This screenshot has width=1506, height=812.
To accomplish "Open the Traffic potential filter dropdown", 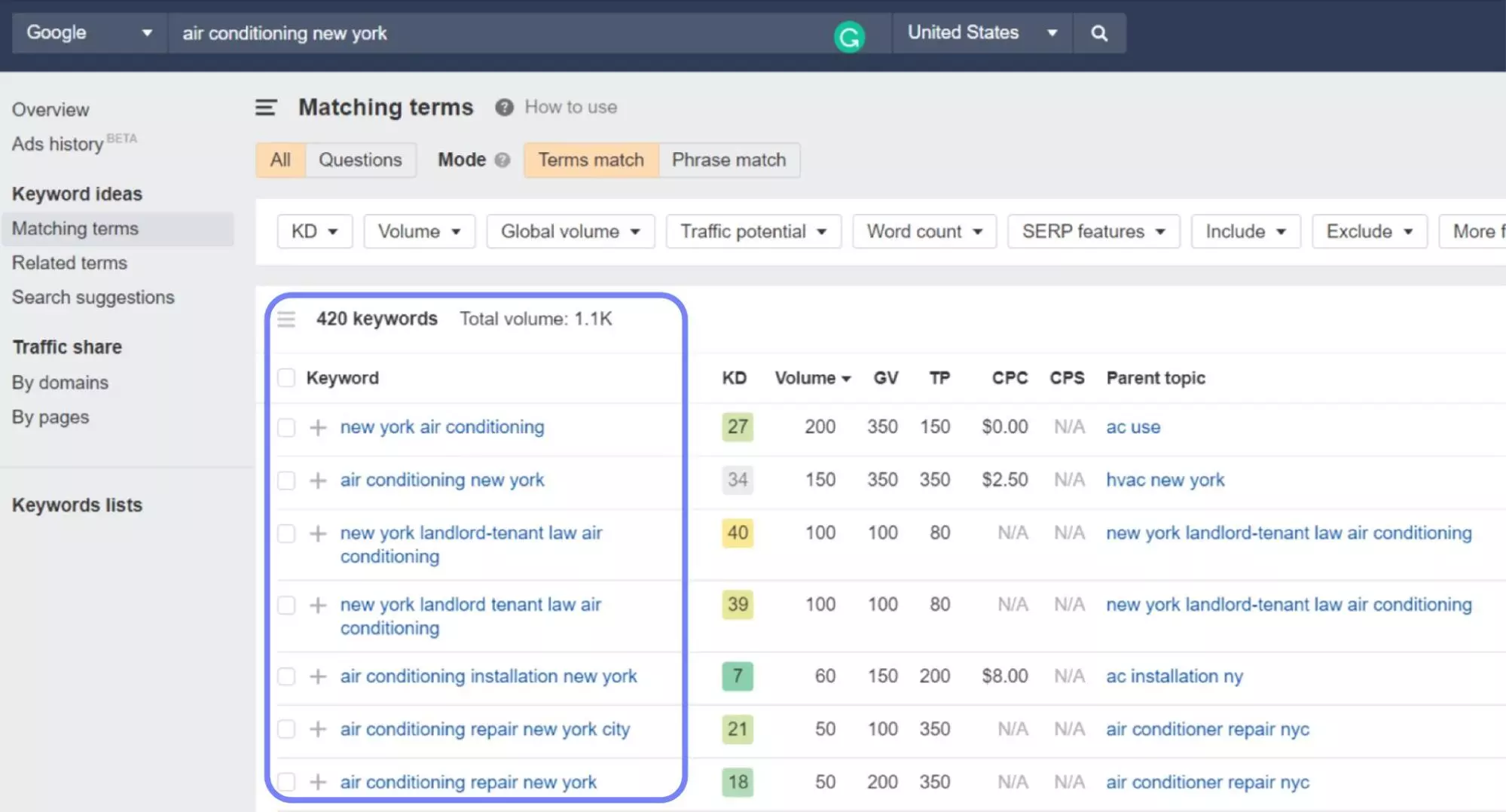I will pos(753,231).
